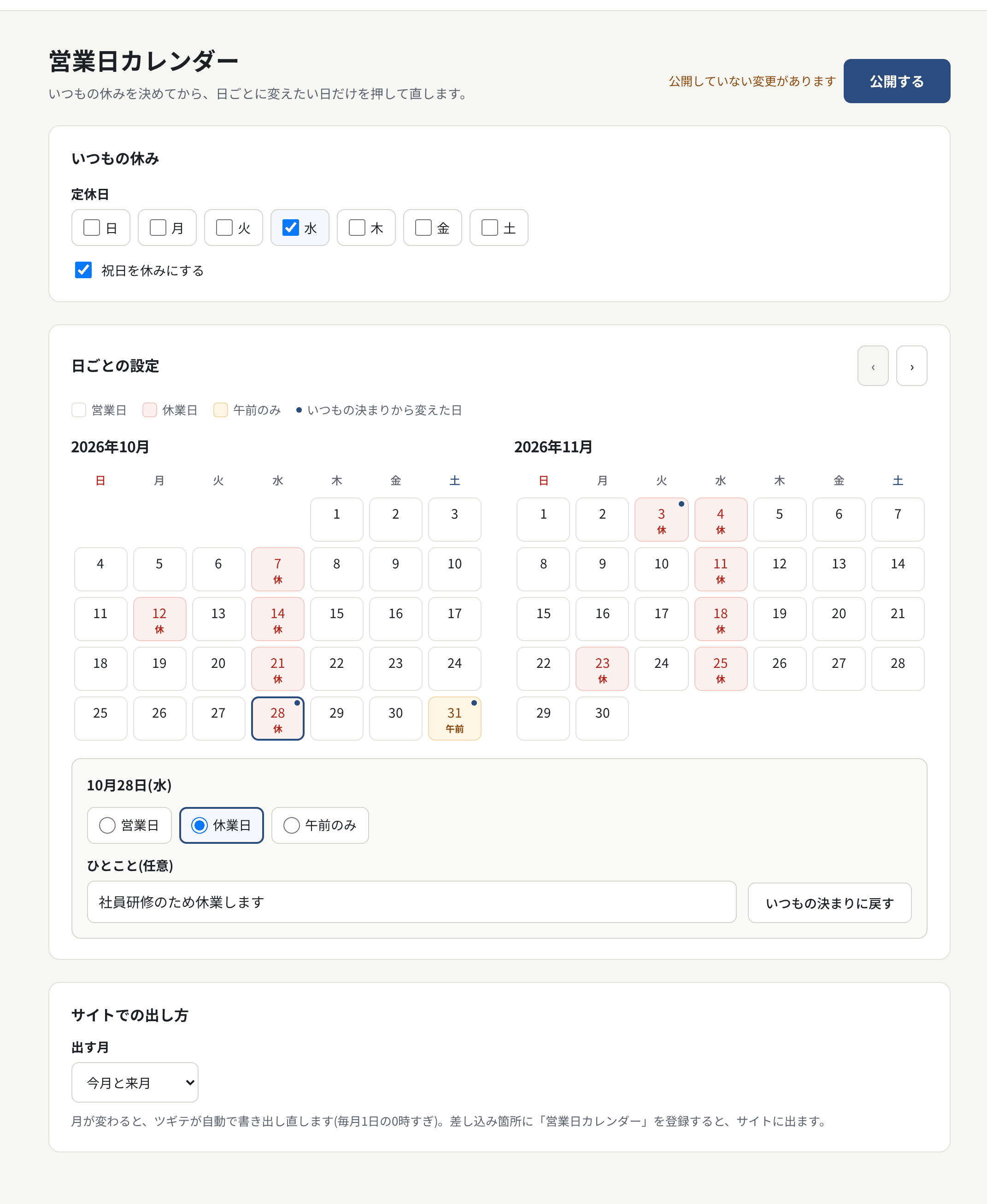Image resolution: width=987 pixels, height=1204 pixels.
Task: Check the 月 regular holiday checkbox
Action: (x=158, y=228)
